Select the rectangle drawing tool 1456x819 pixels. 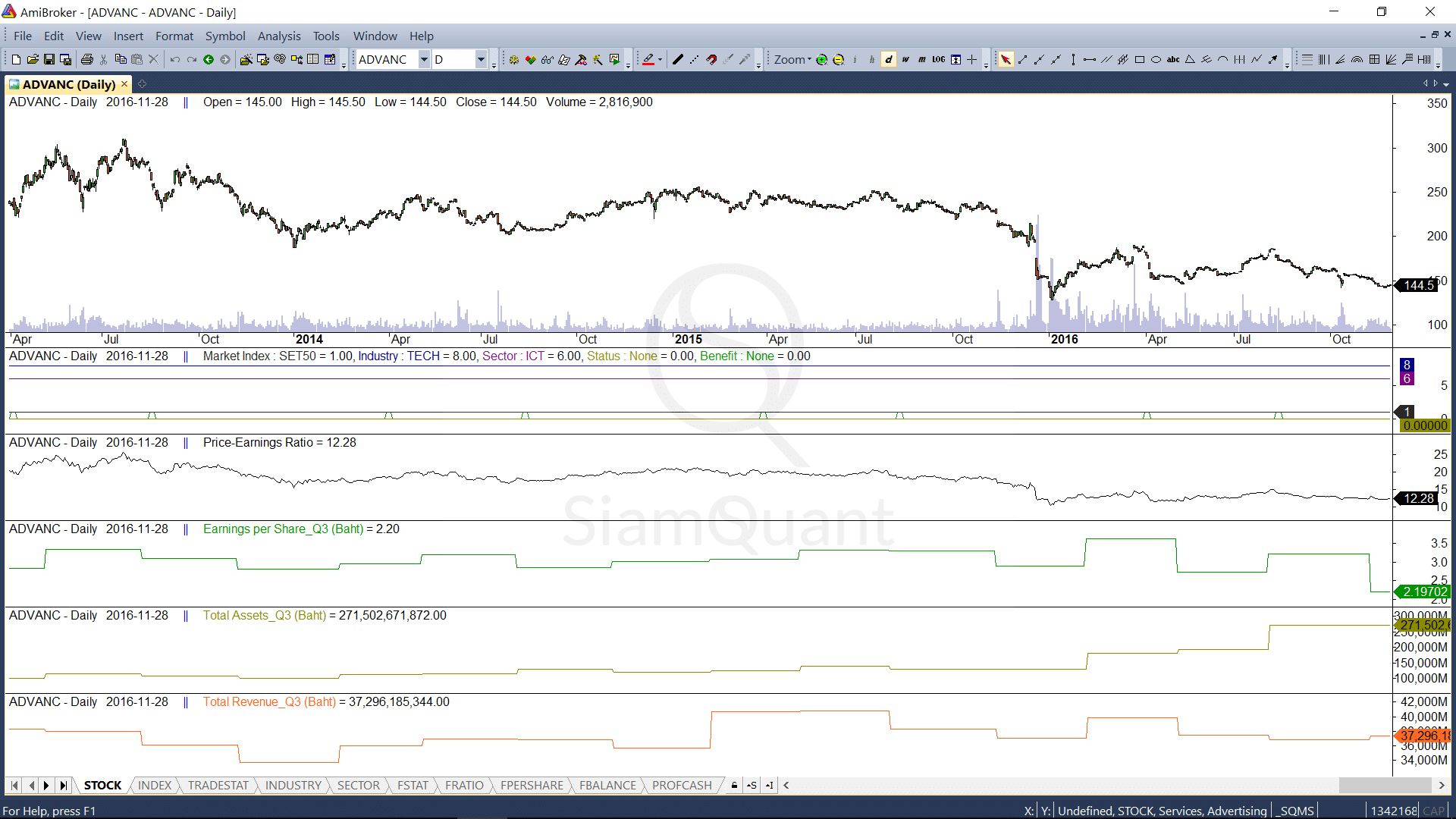[1139, 60]
